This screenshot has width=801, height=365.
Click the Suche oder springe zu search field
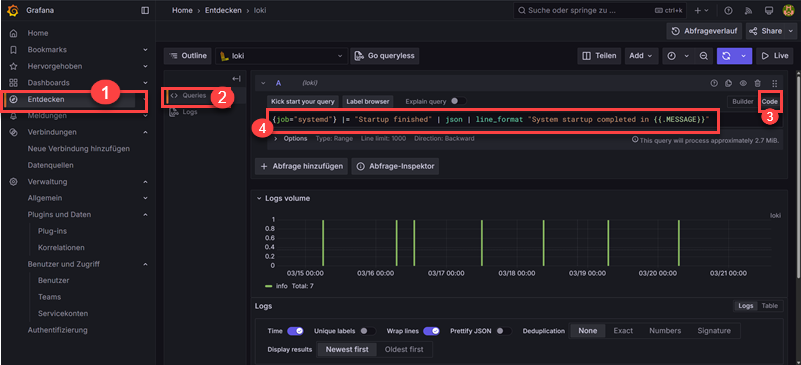tap(600, 10)
